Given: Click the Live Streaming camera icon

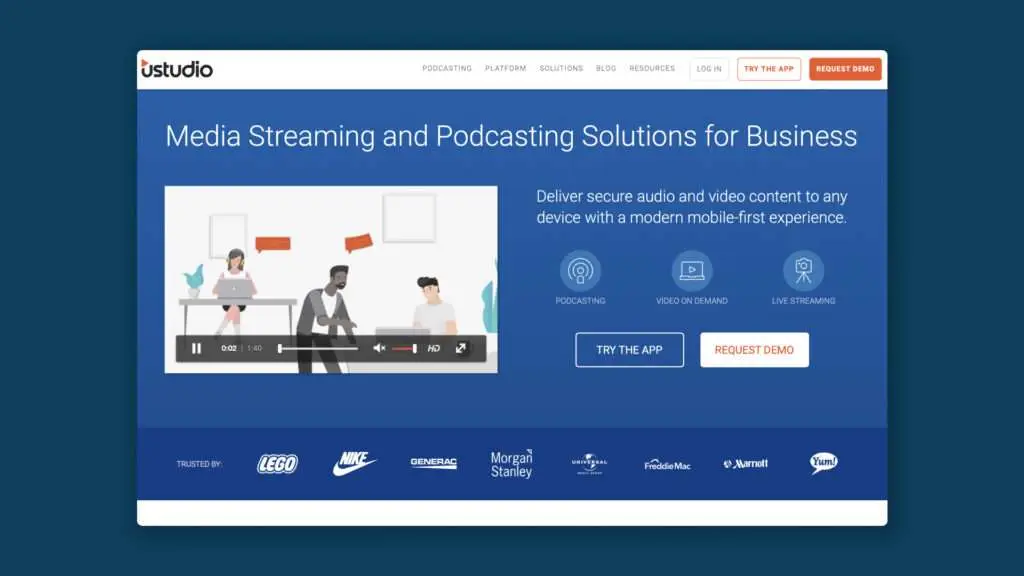Looking at the screenshot, I should click(x=803, y=270).
